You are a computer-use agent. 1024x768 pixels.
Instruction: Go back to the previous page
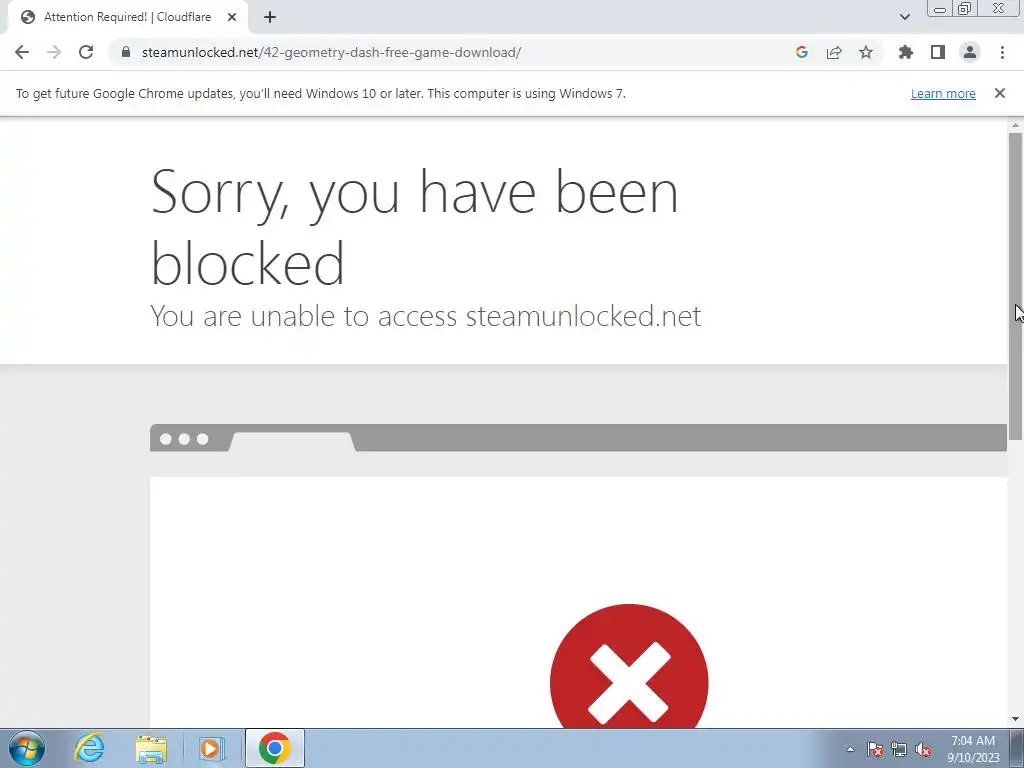[22, 52]
